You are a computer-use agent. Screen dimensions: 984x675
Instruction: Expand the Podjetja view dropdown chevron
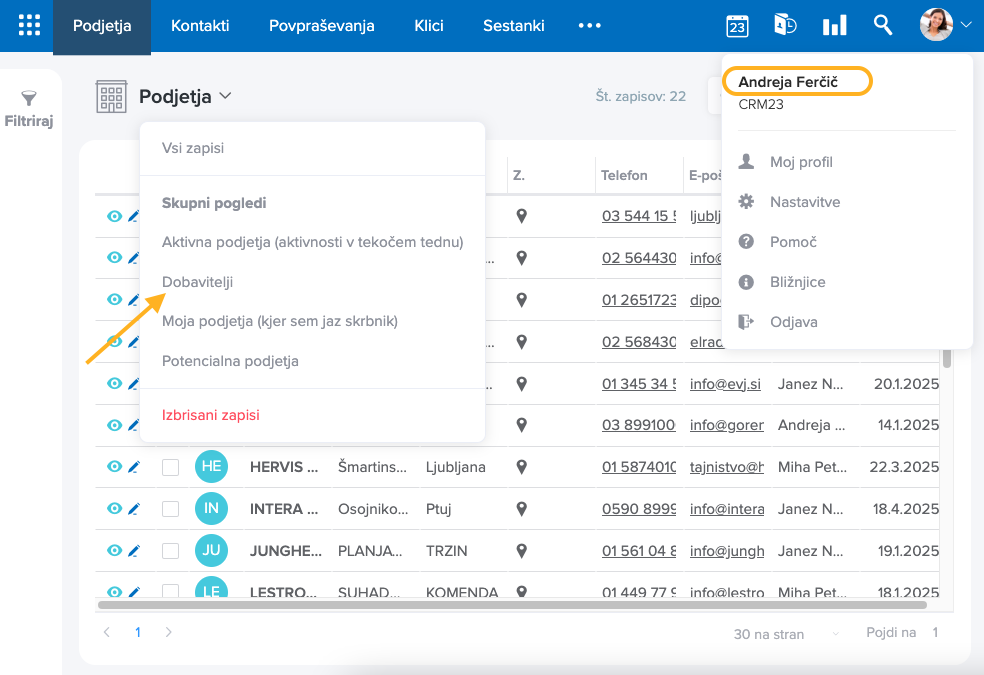(x=225, y=96)
